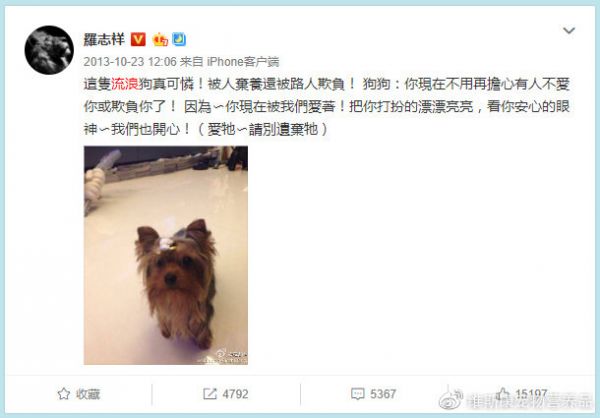Viewport: 600px width, 418px height.
Task: Click the crown membership badge icon
Action: click(160, 40)
